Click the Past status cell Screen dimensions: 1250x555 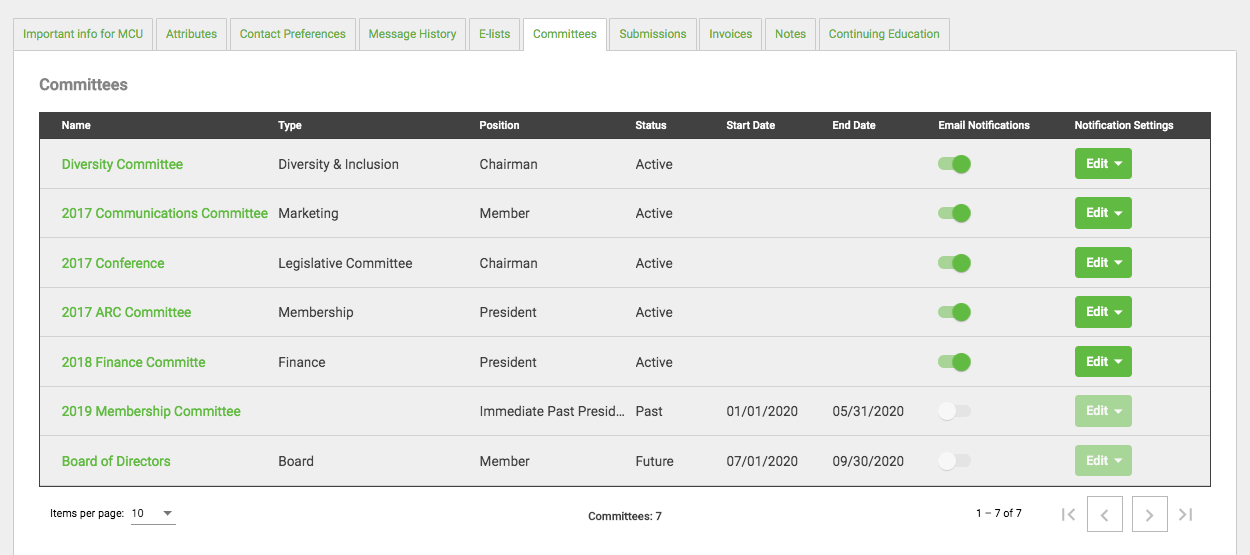coord(649,411)
